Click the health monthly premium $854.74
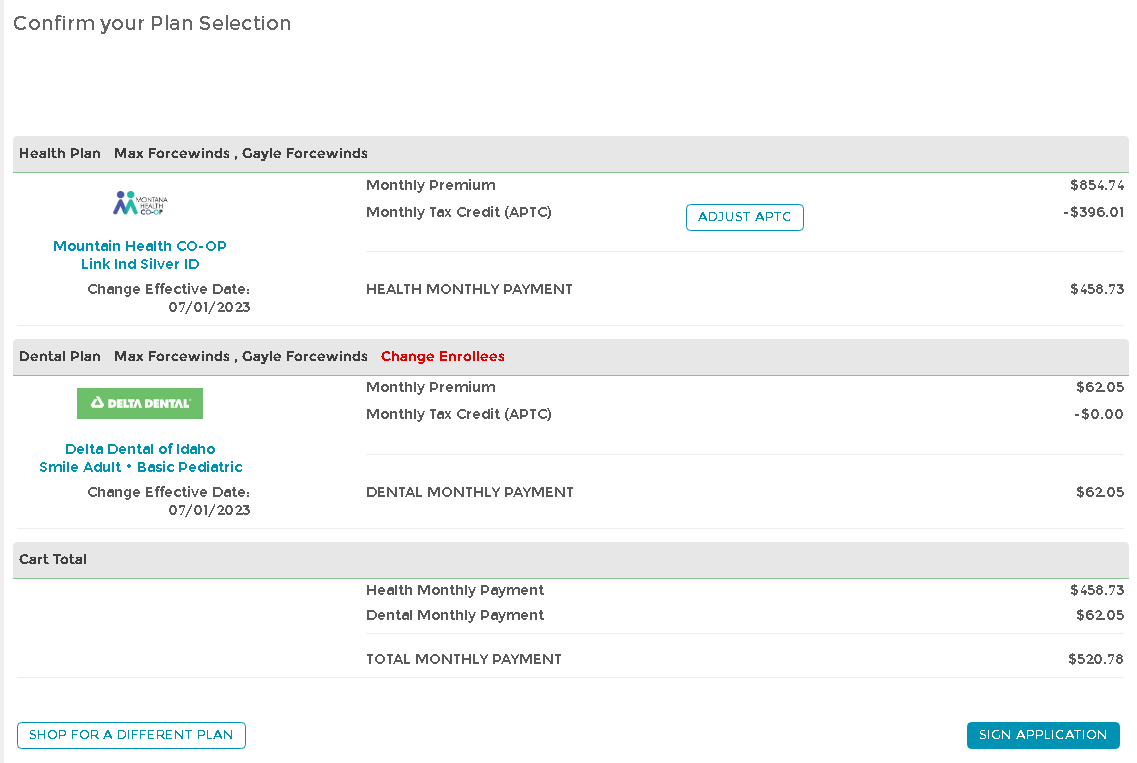The width and height of the screenshot is (1137, 763). [1096, 185]
